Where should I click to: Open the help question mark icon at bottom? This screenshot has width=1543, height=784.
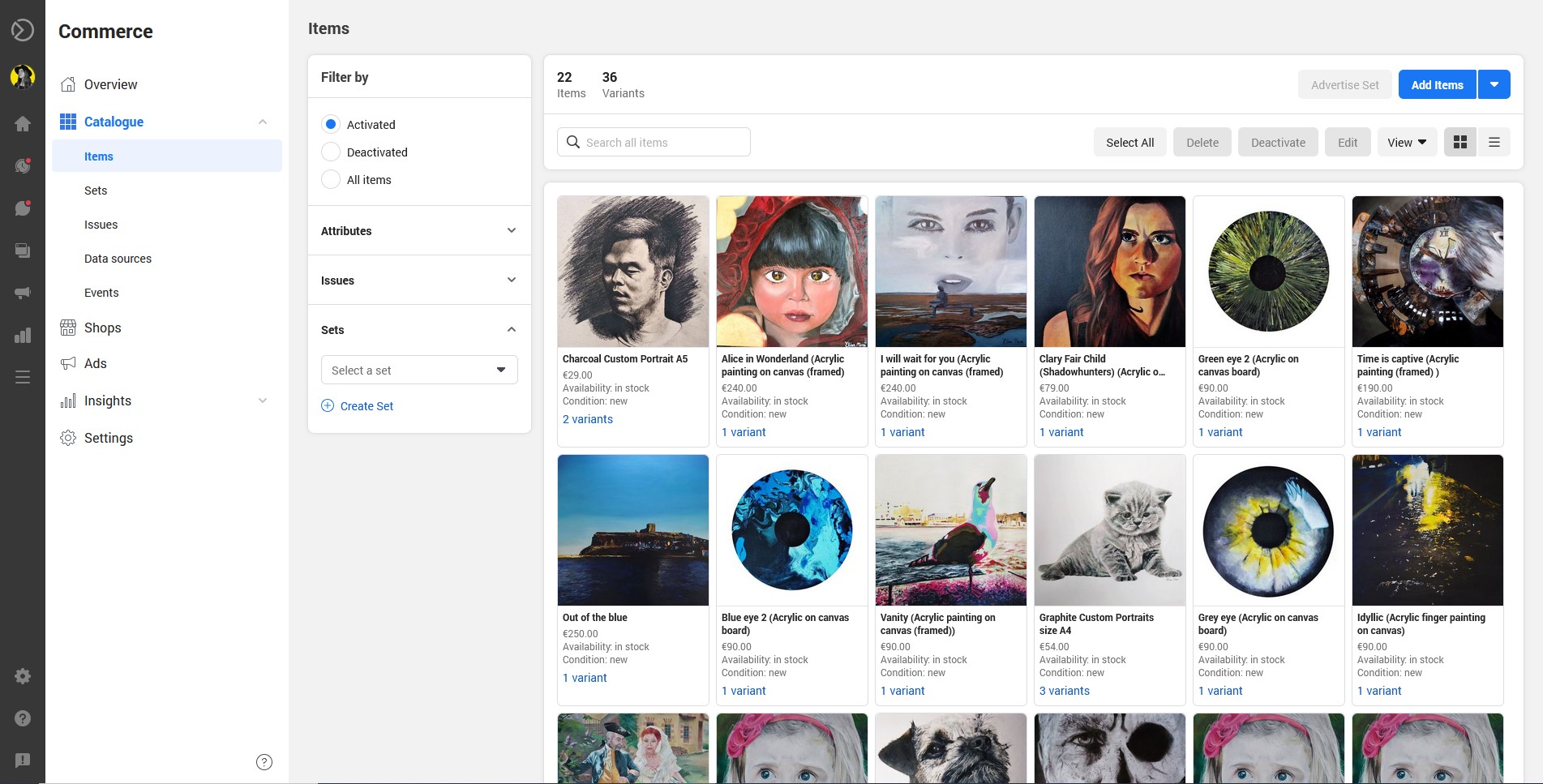pos(264,761)
